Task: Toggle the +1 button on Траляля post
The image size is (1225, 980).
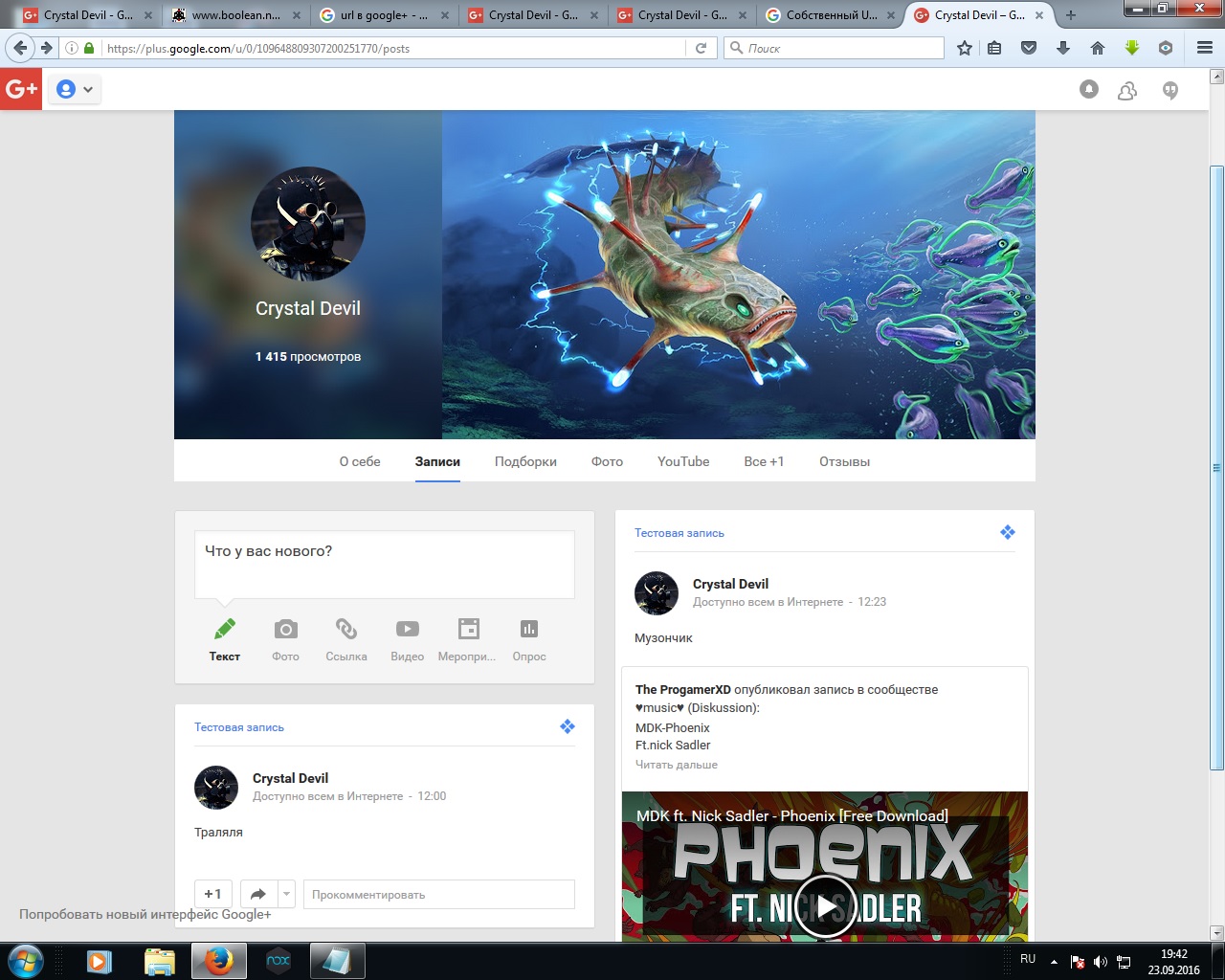Action: point(212,894)
